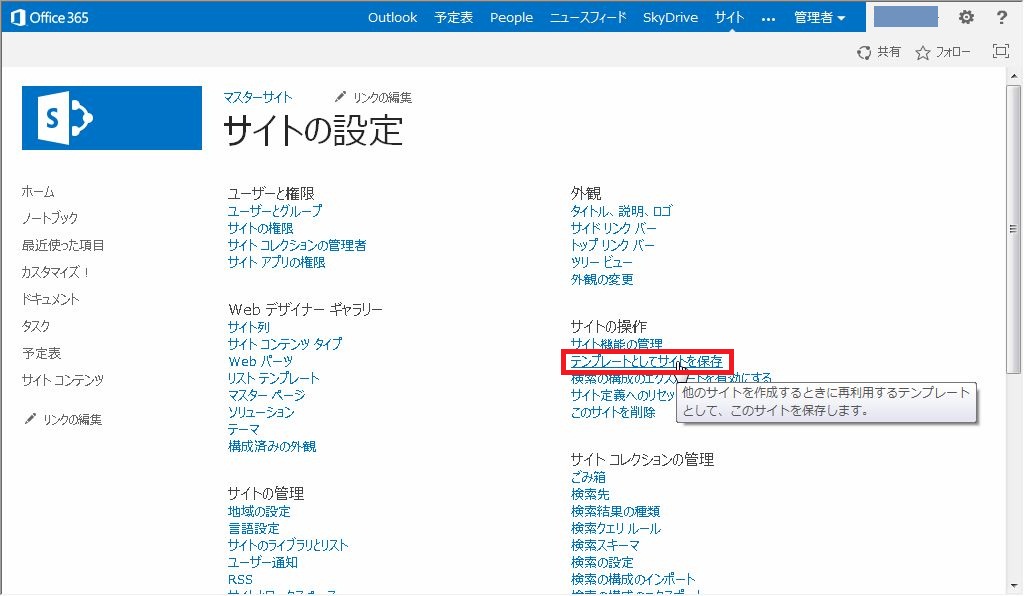Viewport: 1024px width, 596px height.
Task: Open 予定表 in left navigation
Action: tap(41, 353)
